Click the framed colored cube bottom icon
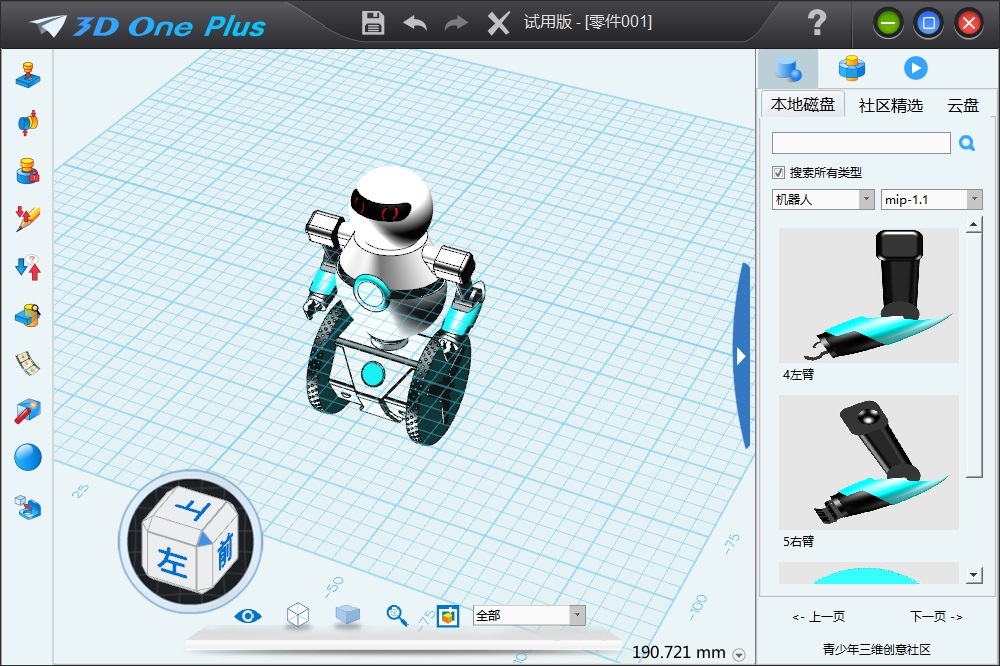Screen dimensions: 1000x666 (x=448, y=616)
